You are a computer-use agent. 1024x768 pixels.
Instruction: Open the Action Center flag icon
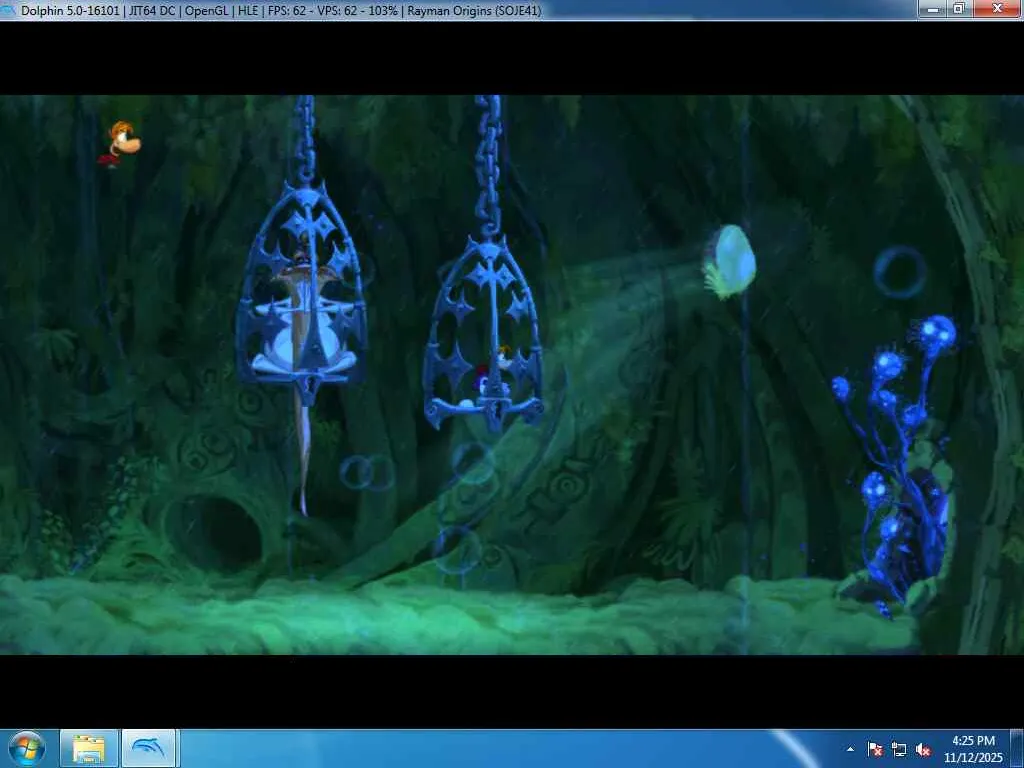pos(875,749)
